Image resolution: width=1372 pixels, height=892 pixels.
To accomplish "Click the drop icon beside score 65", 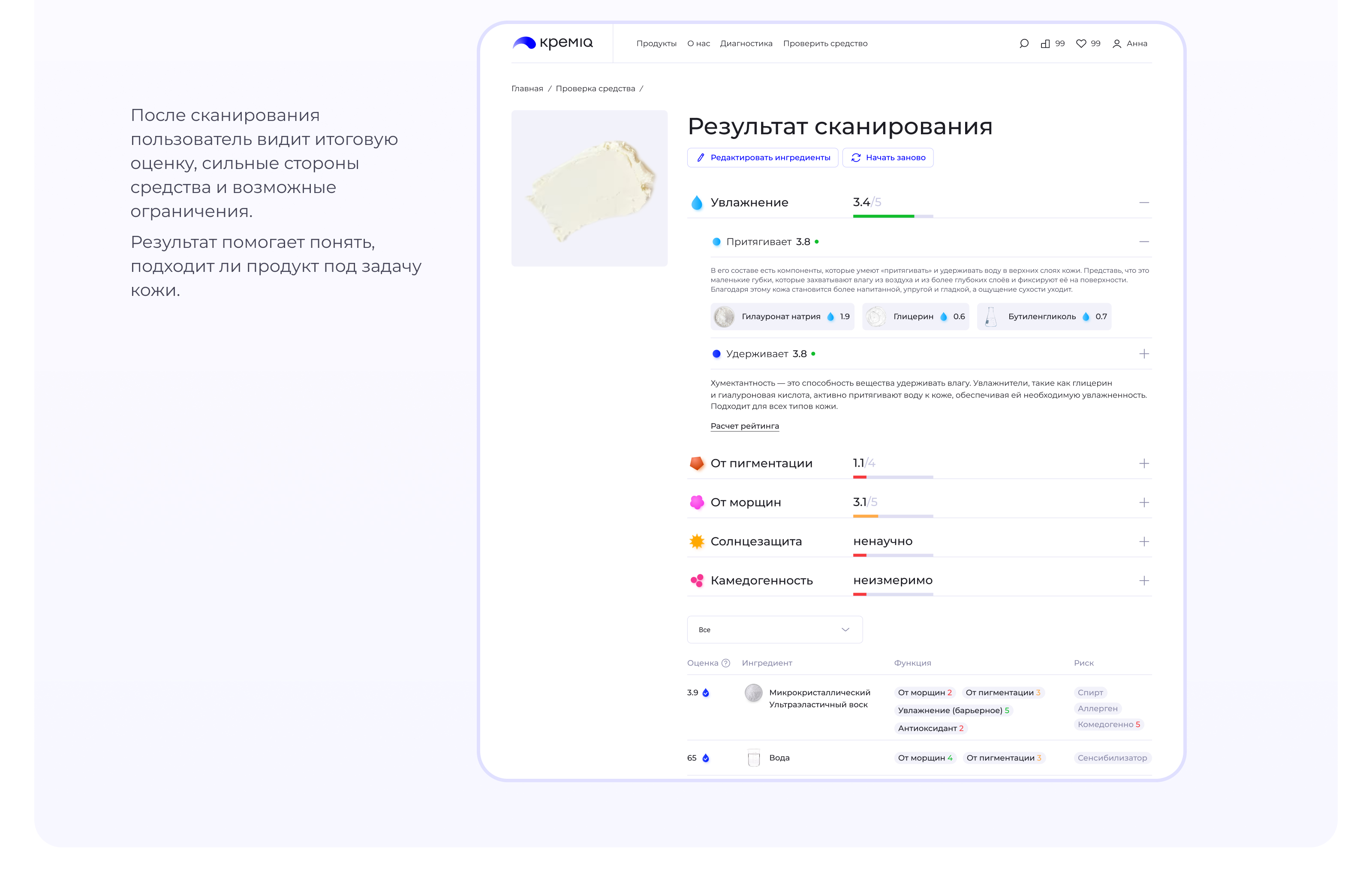I will pyautogui.click(x=706, y=758).
